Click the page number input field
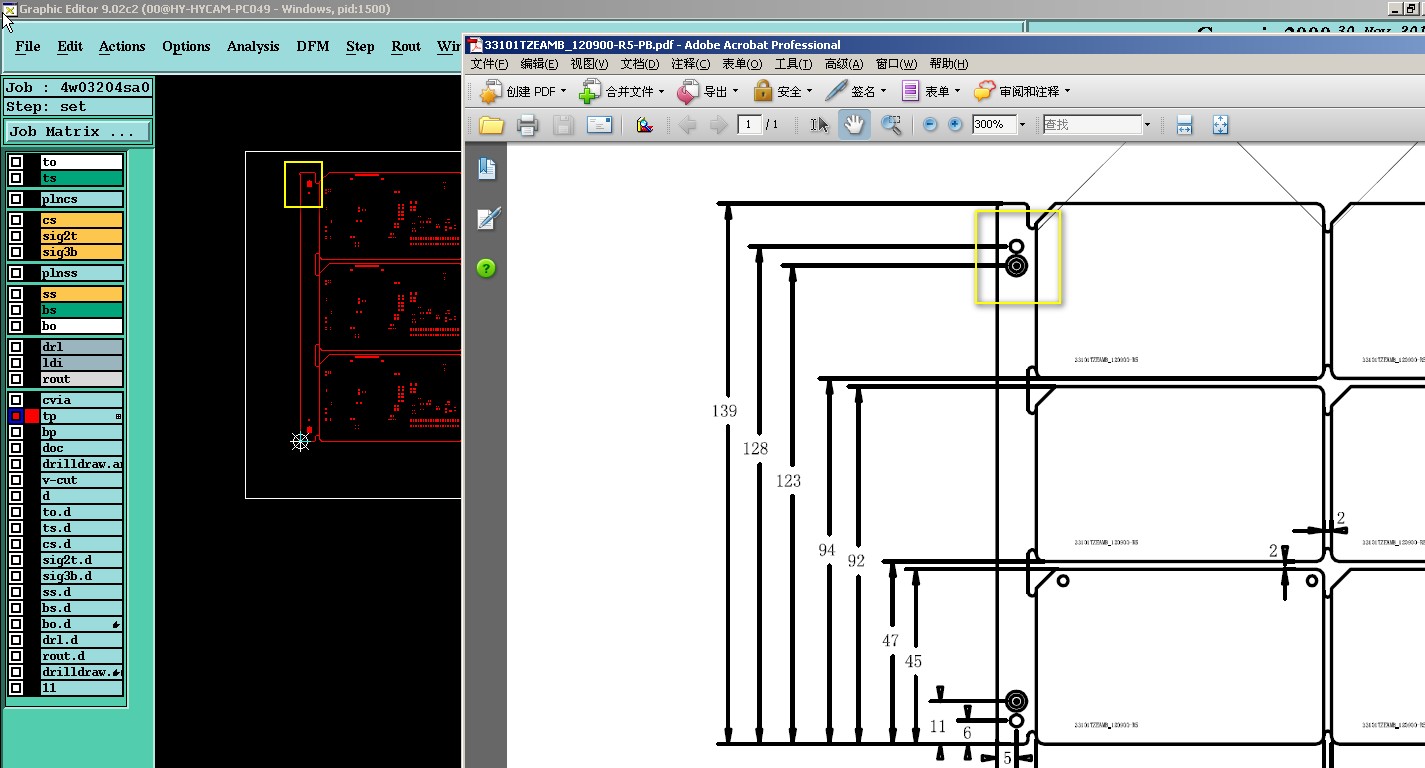1425x768 pixels. [749, 125]
